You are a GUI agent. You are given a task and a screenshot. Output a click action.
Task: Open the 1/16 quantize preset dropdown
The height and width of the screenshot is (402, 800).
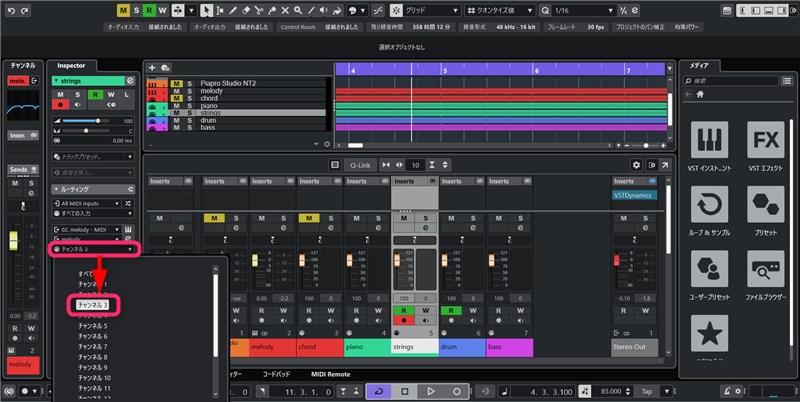(x=584, y=10)
